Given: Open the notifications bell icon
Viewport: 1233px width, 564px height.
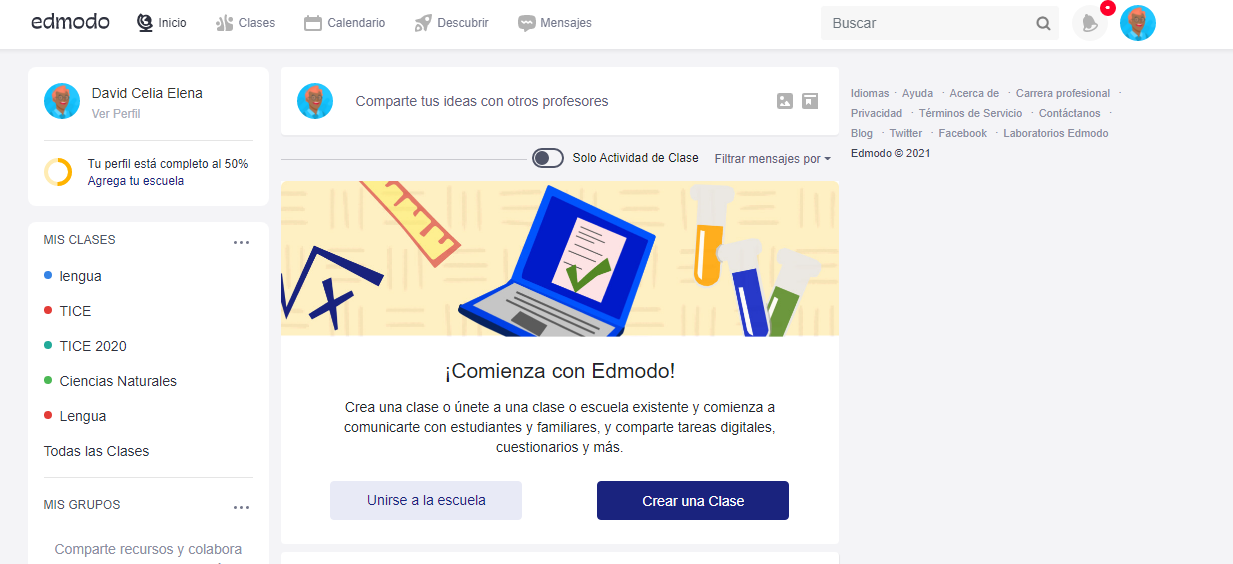Looking at the screenshot, I should 1089,24.
